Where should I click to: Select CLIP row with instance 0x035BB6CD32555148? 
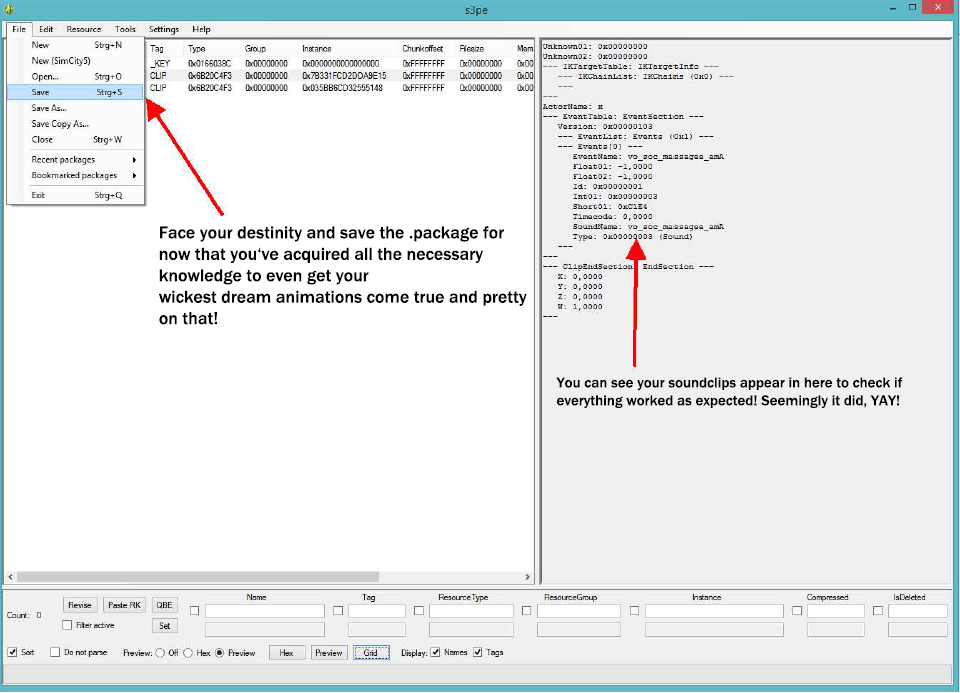(x=340, y=88)
